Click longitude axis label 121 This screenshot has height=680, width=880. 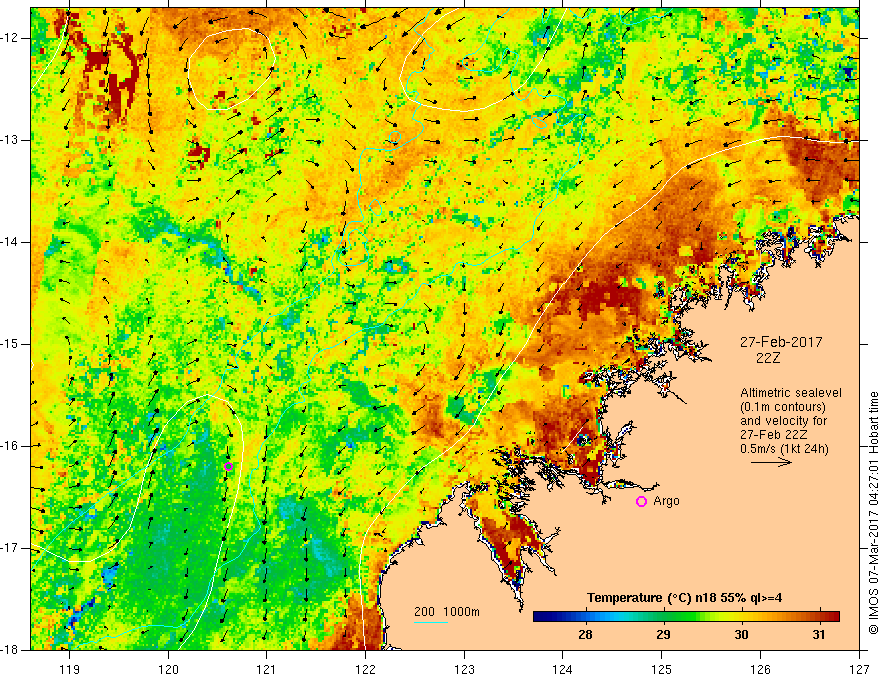[x=267, y=669]
